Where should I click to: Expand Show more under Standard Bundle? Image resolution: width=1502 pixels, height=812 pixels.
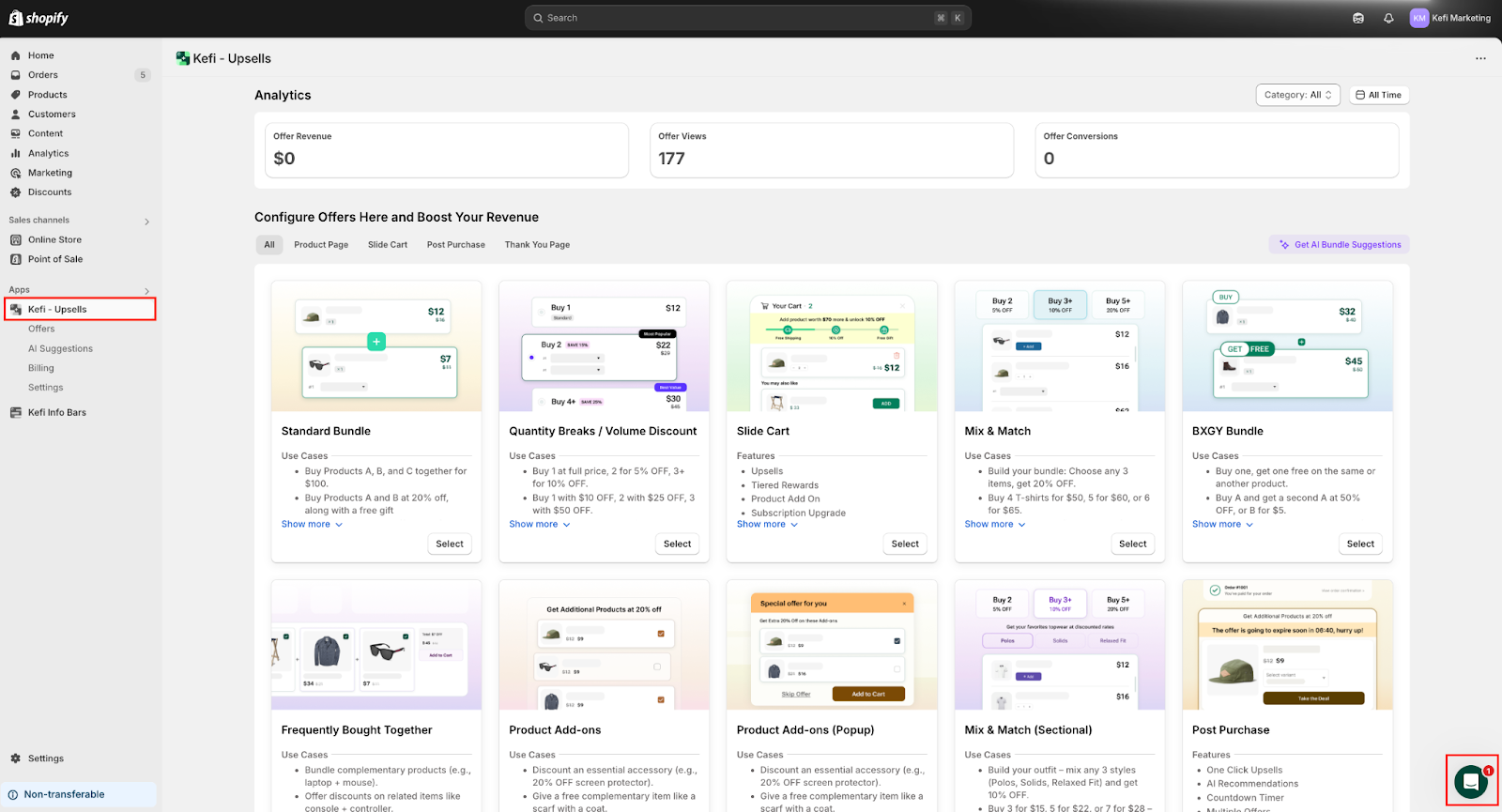point(312,525)
